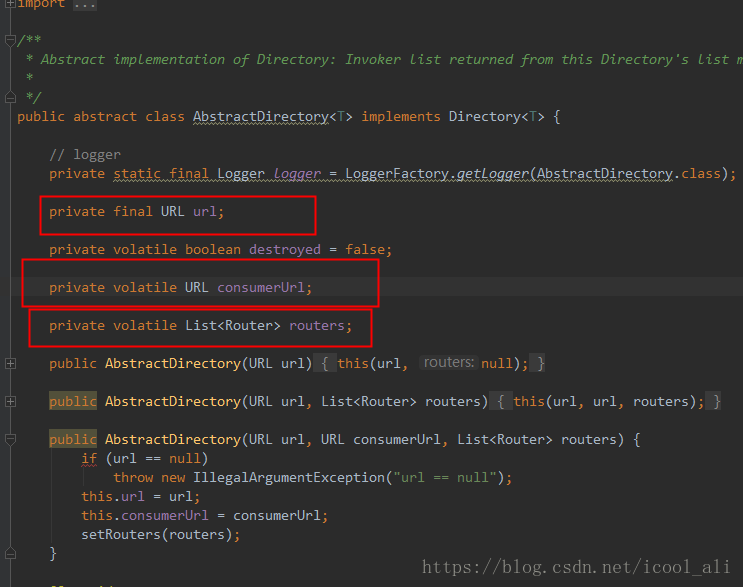Click the AbstractDirectory class name in declaration

point(261,117)
